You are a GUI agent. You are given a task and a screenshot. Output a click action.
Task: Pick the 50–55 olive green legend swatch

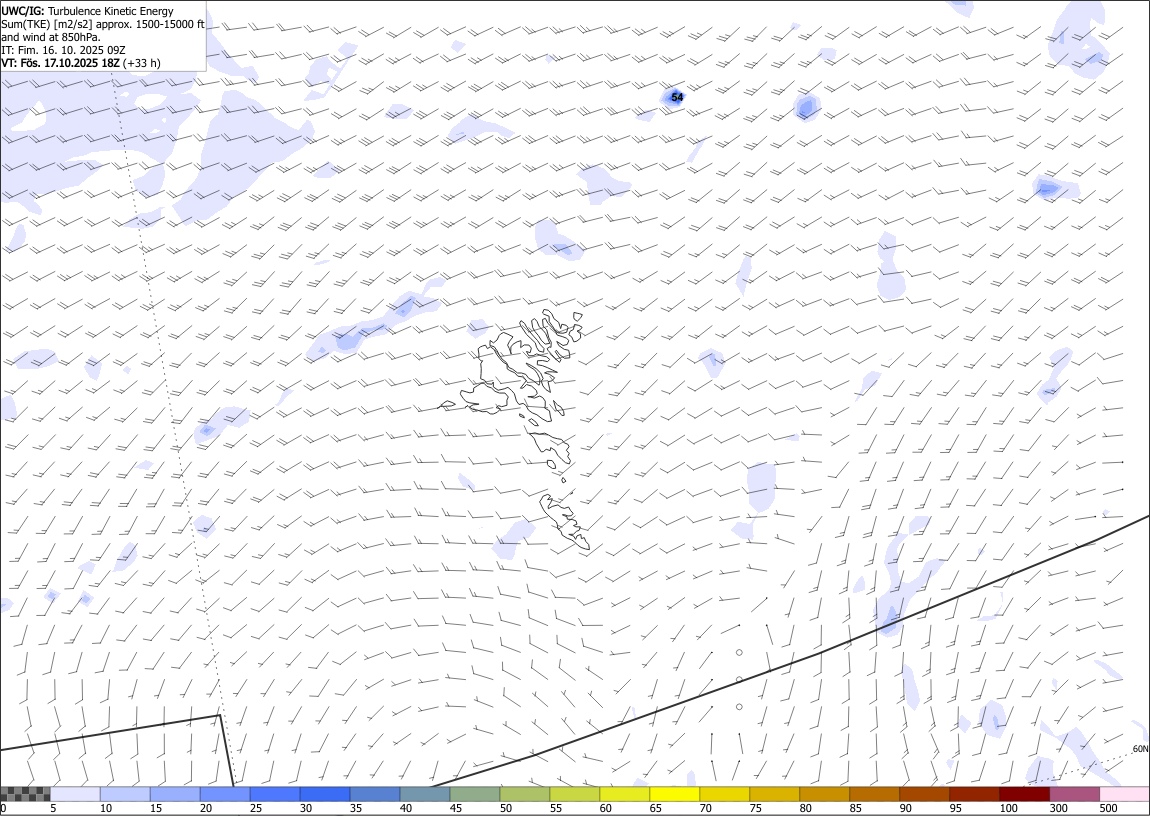pyautogui.click(x=525, y=794)
